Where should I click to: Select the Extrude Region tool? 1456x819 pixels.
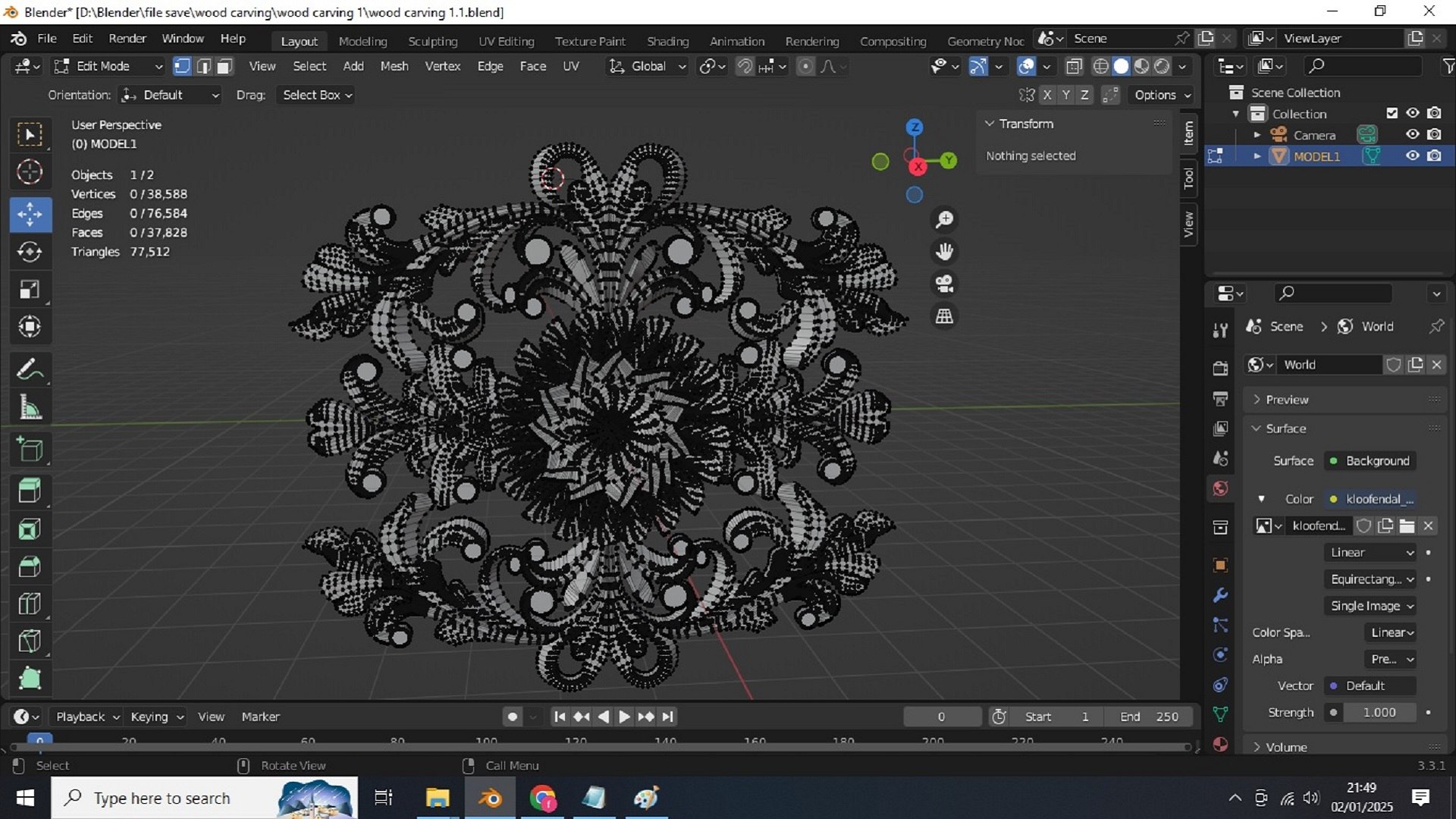(30, 491)
